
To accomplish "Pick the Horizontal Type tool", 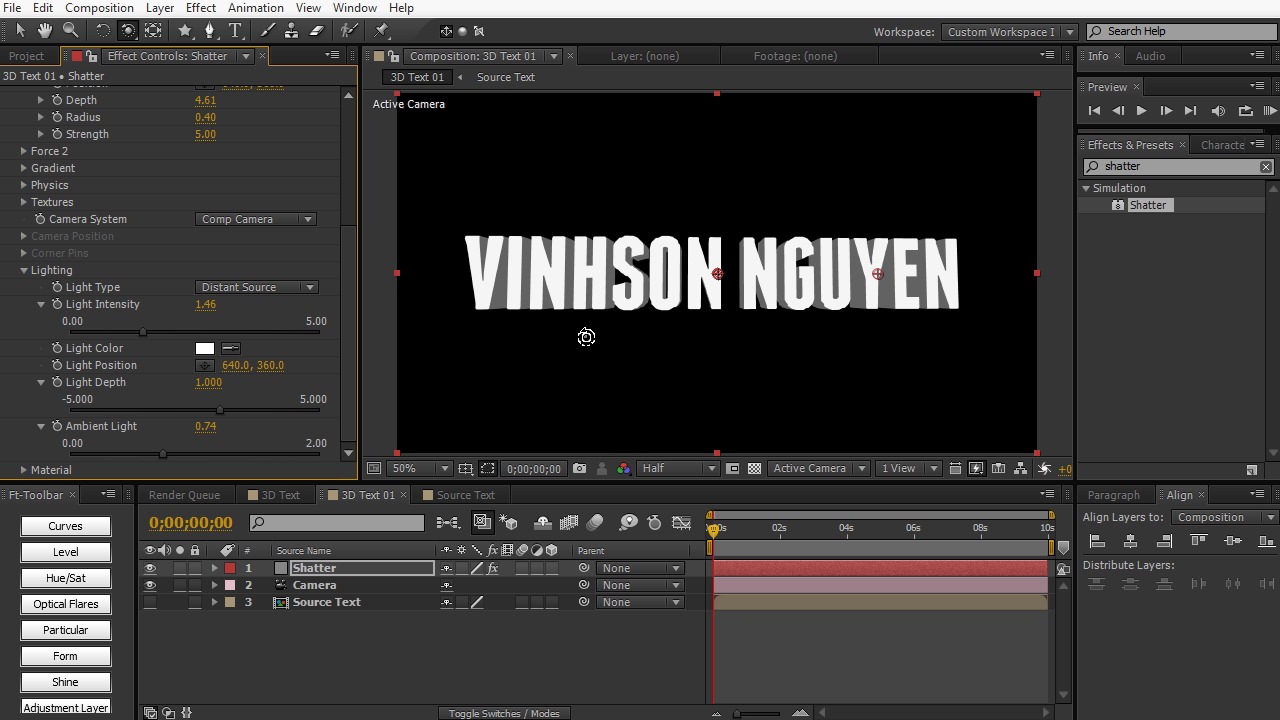I will coord(236,31).
